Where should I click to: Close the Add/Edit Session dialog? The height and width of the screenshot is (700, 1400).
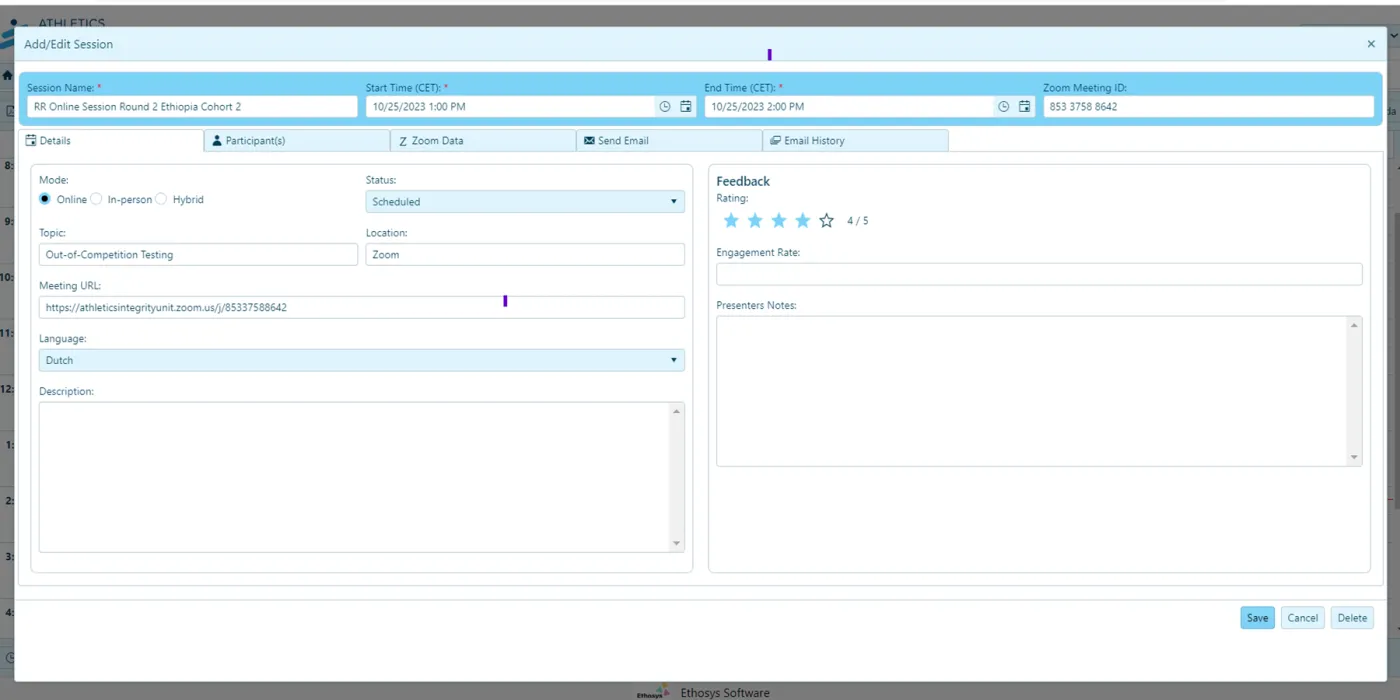[x=1371, y=44]
